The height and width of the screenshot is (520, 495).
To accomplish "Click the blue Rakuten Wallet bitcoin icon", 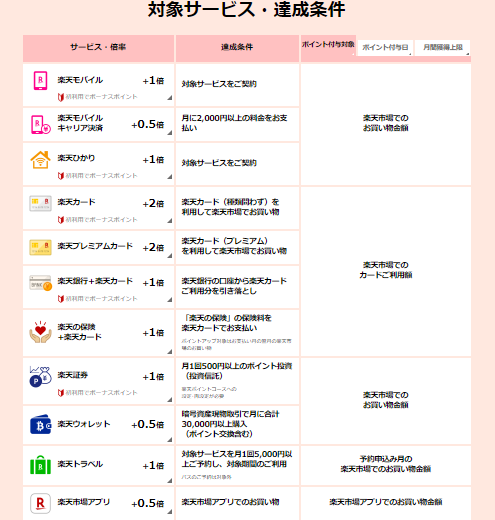I will (x=40, y=424).
